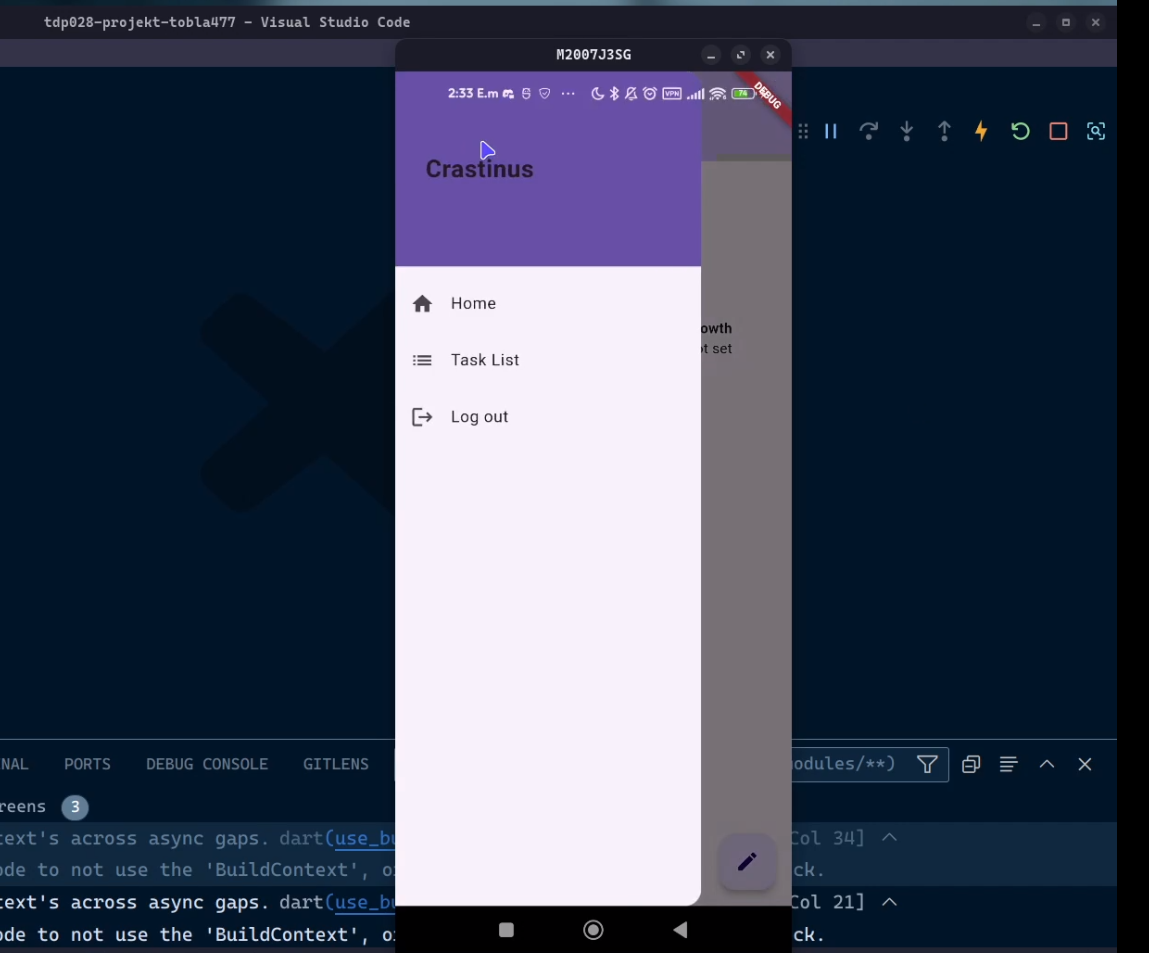
Task: Click the Step Into debug icon
Action: [x=906, y=131]
